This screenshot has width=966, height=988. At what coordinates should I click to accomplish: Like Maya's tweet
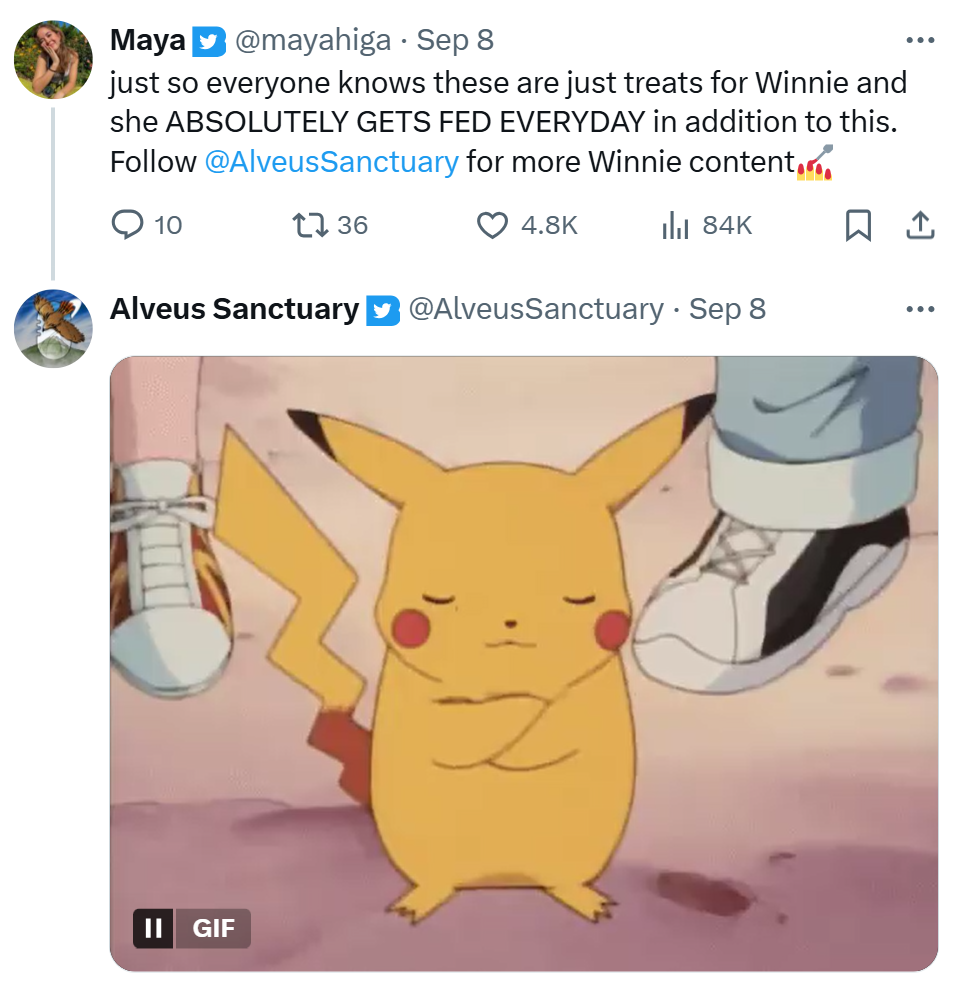point(491,226)
